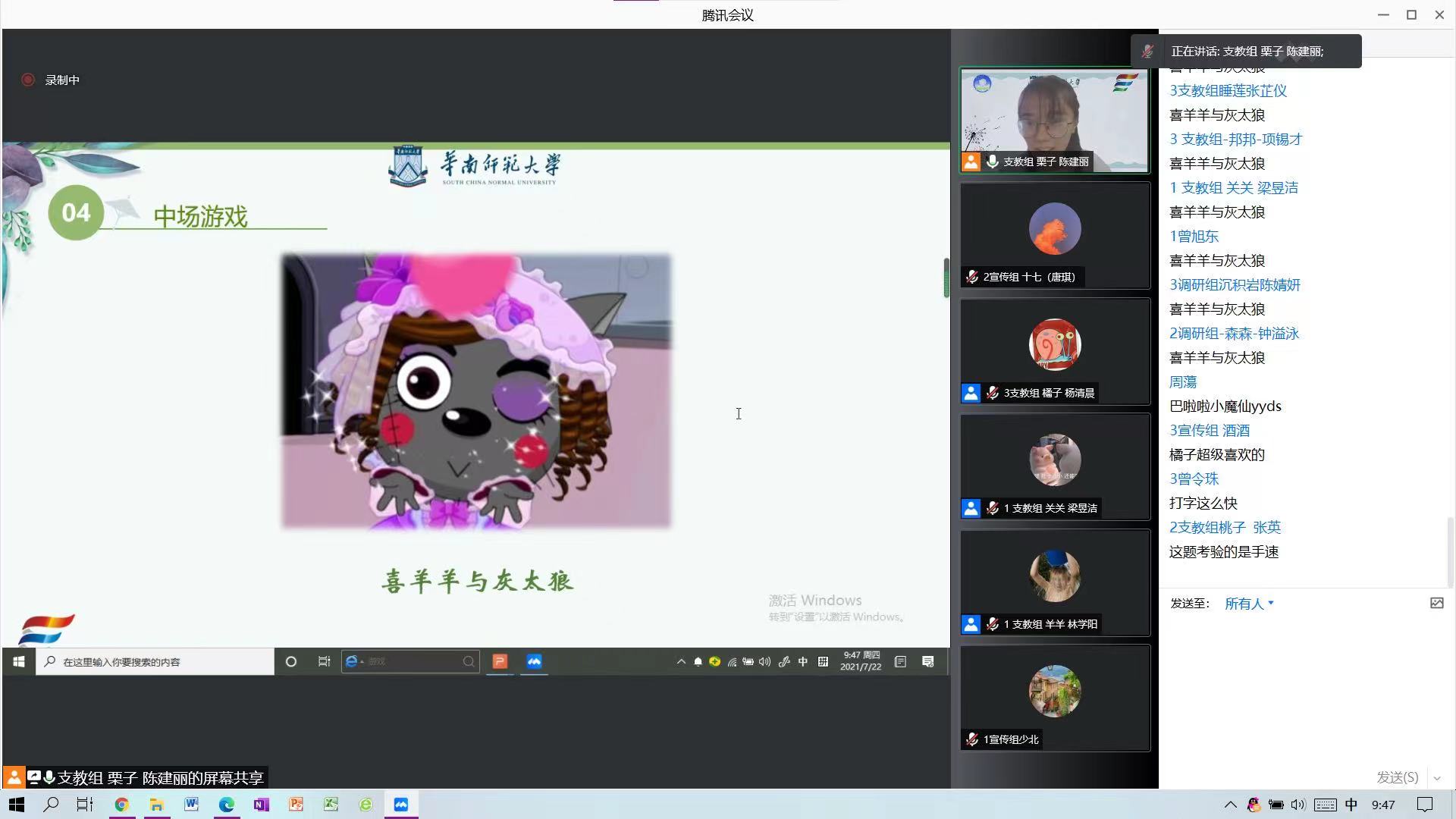Open Microsoft Word from the taskbar

pos(191,805)
